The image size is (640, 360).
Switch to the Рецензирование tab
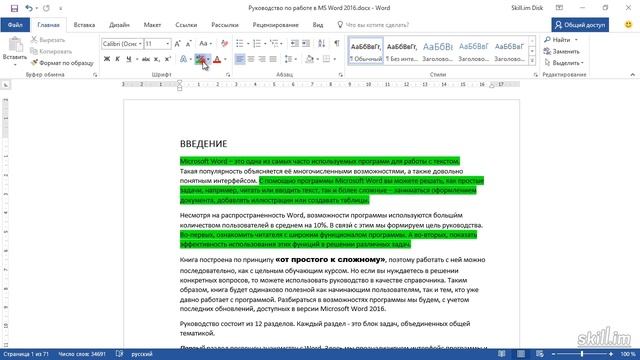276,25
